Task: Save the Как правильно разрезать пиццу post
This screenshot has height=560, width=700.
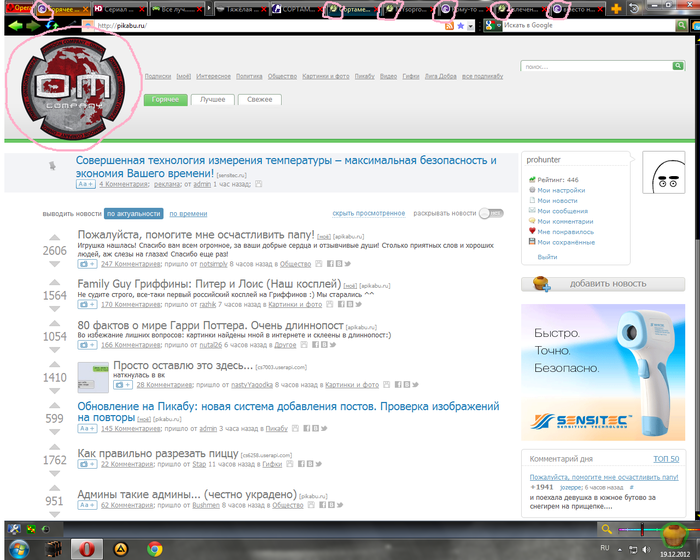Action: (289, 464)
